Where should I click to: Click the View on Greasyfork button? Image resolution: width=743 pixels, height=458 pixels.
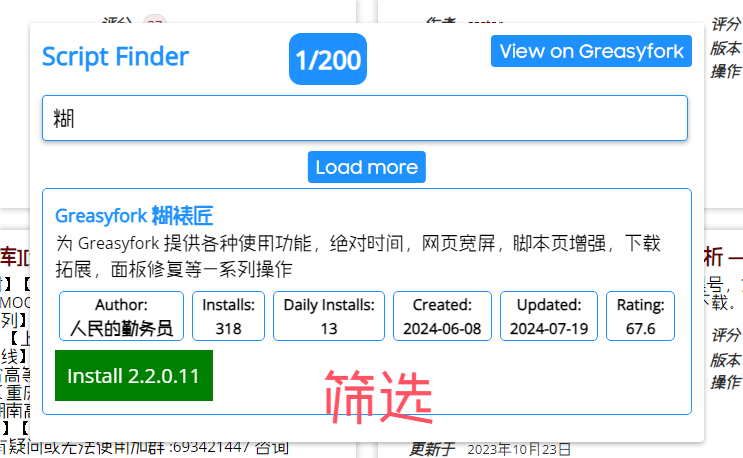[x=591, y=51]
